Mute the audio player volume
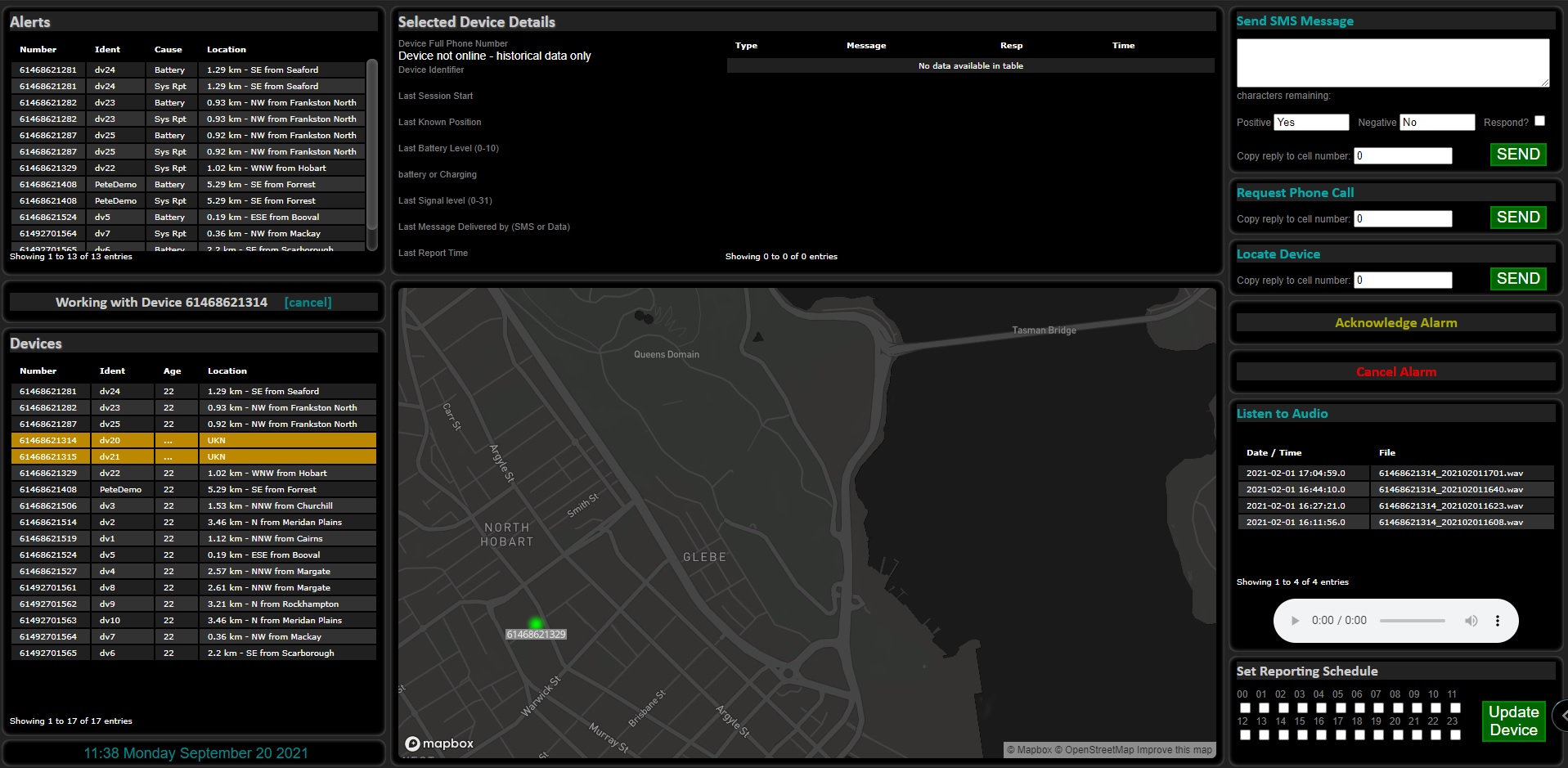Screen dimensions: 1568x768 point(1471,621)
